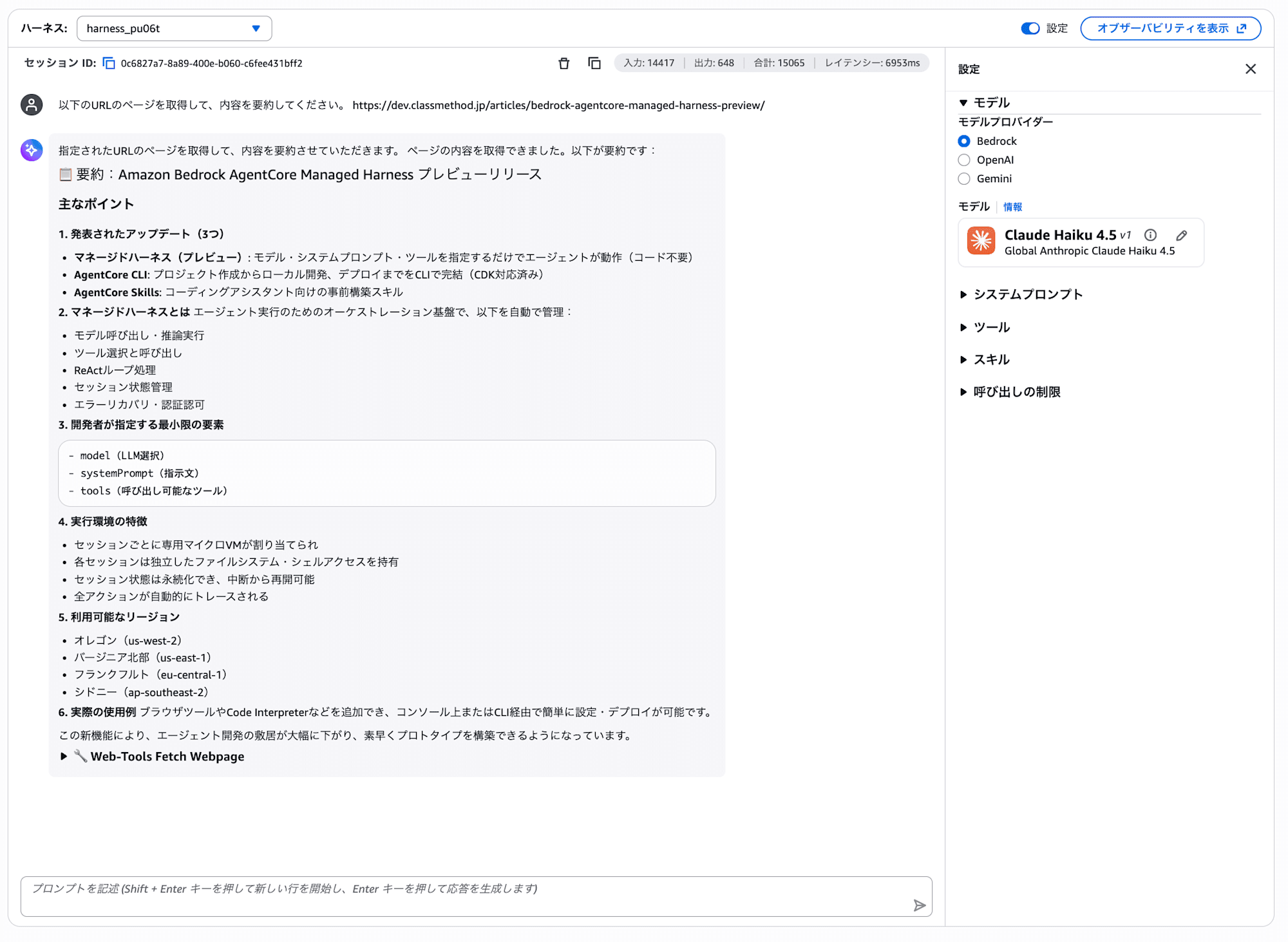Click the tools code line
The width and height of the screenshot is (1288, 942).
pos(148,491)
